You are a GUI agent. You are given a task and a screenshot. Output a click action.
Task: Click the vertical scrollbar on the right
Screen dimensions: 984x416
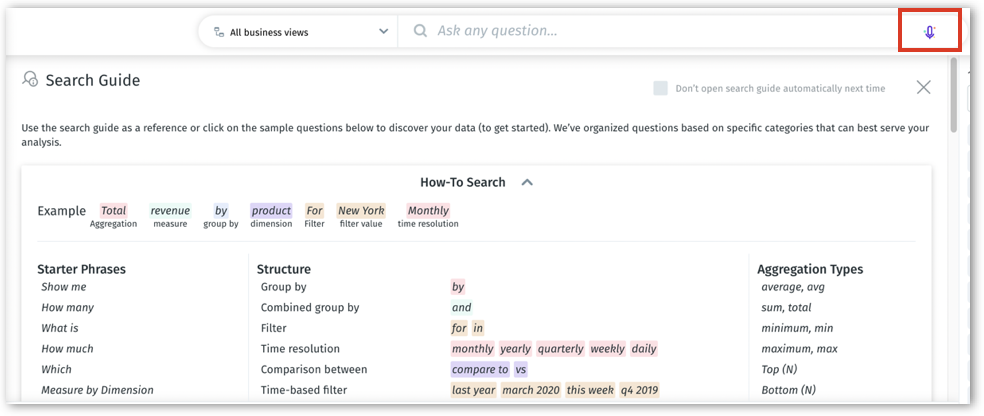(x=954, y=95)
